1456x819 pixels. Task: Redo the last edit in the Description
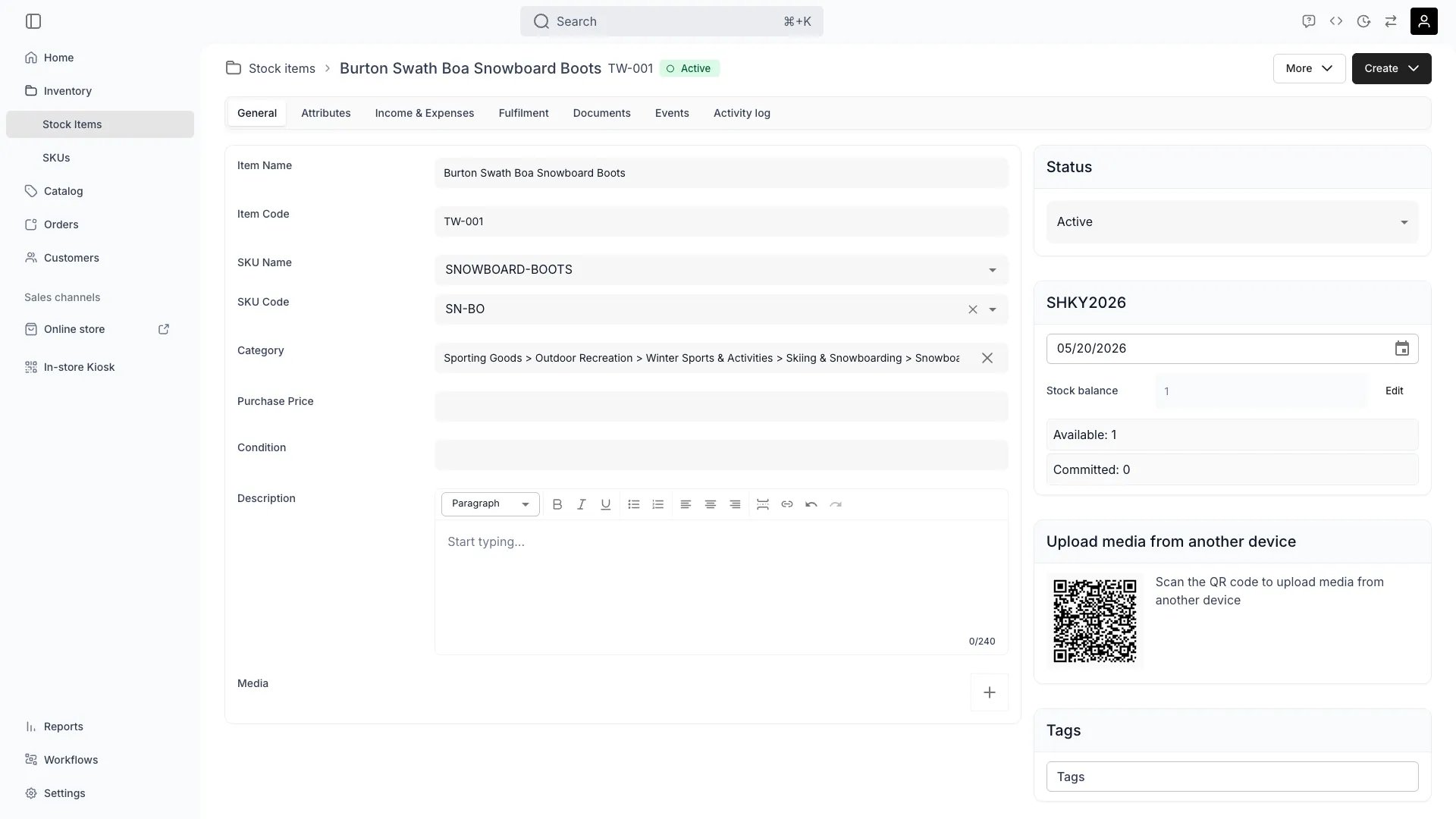[x=836, y=504]
